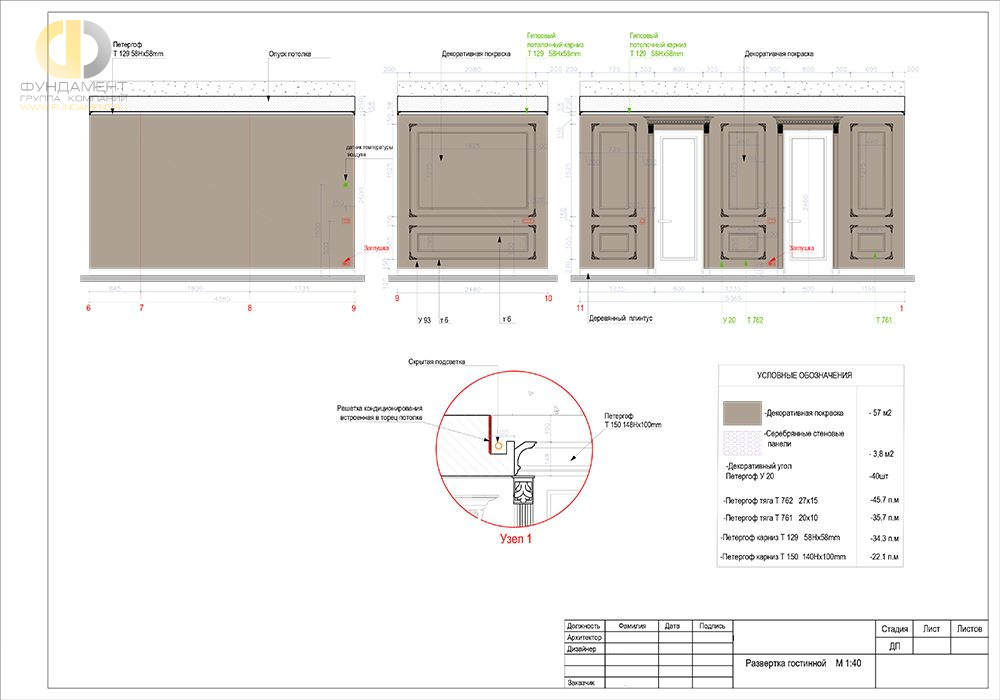The width and height of the screenshot is (1000, 700).
Task: Click the red axis number 7
Action: click(142, 308)
